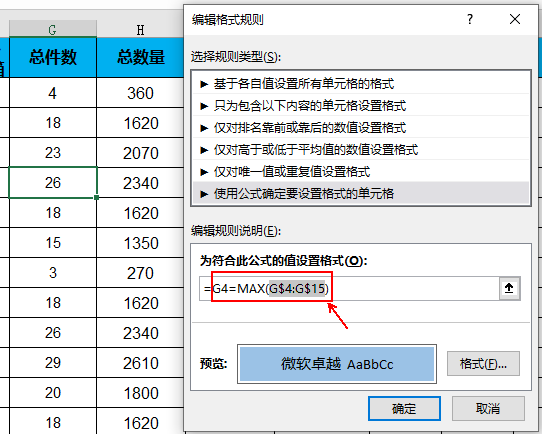Click the 总件数 header cell
The width and height of the screenshot is (542, 434).
53,57
